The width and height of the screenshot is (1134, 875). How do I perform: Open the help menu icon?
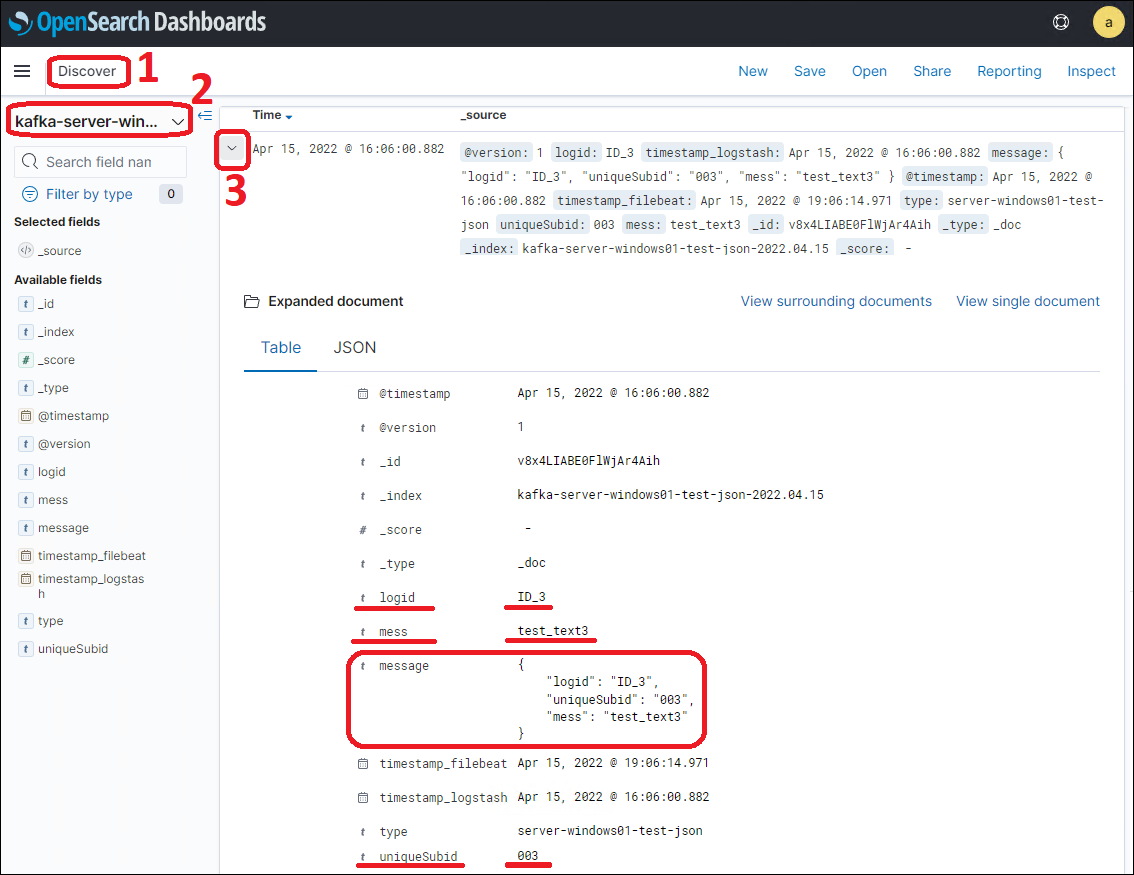[x=1060, y=22]
